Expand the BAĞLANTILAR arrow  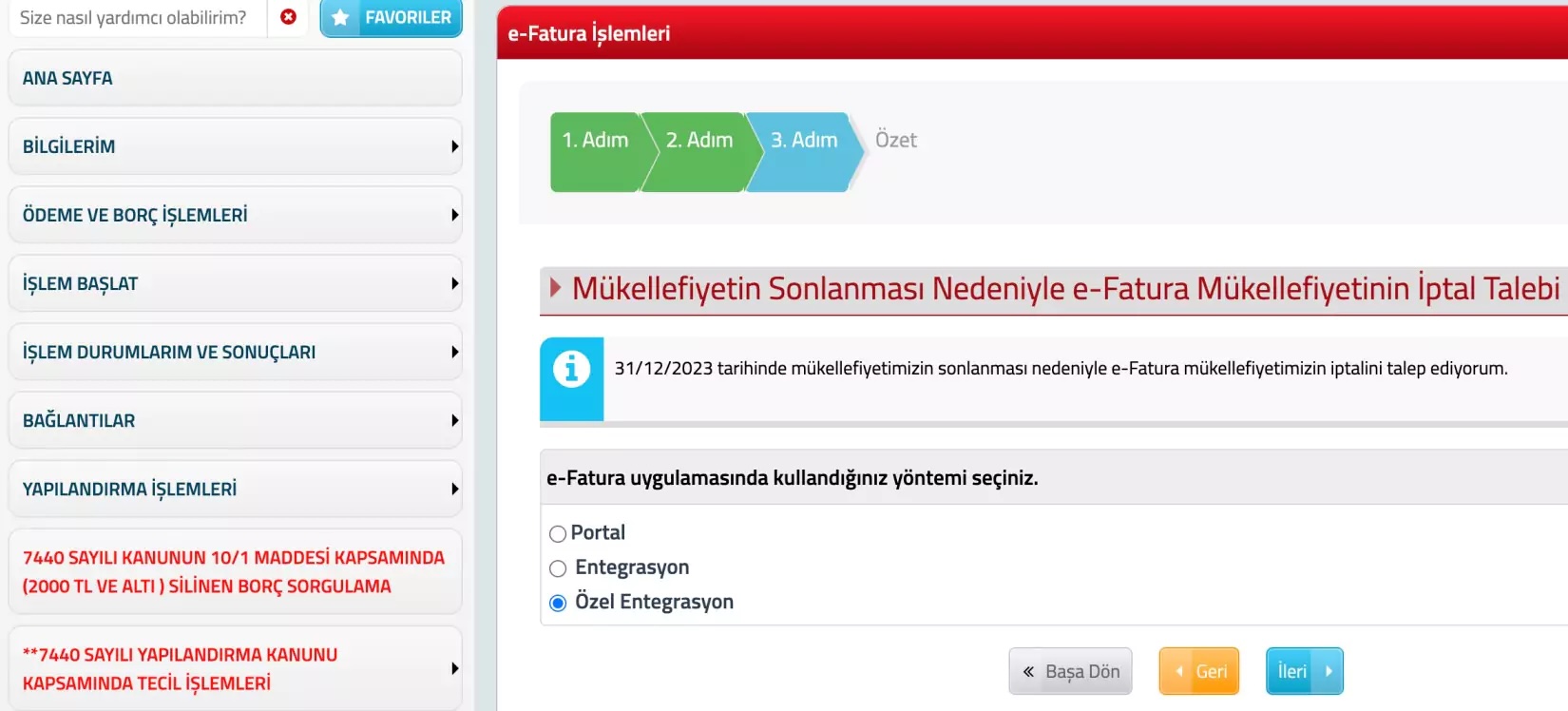pyautogui.click(x=455, y=420)
